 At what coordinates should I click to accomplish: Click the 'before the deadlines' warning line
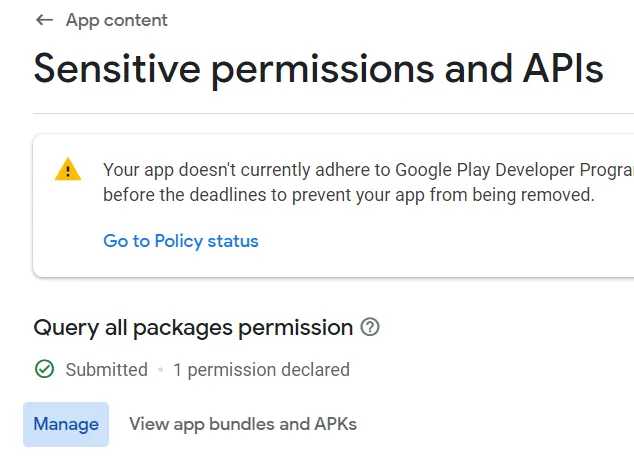tap(348, 195)
